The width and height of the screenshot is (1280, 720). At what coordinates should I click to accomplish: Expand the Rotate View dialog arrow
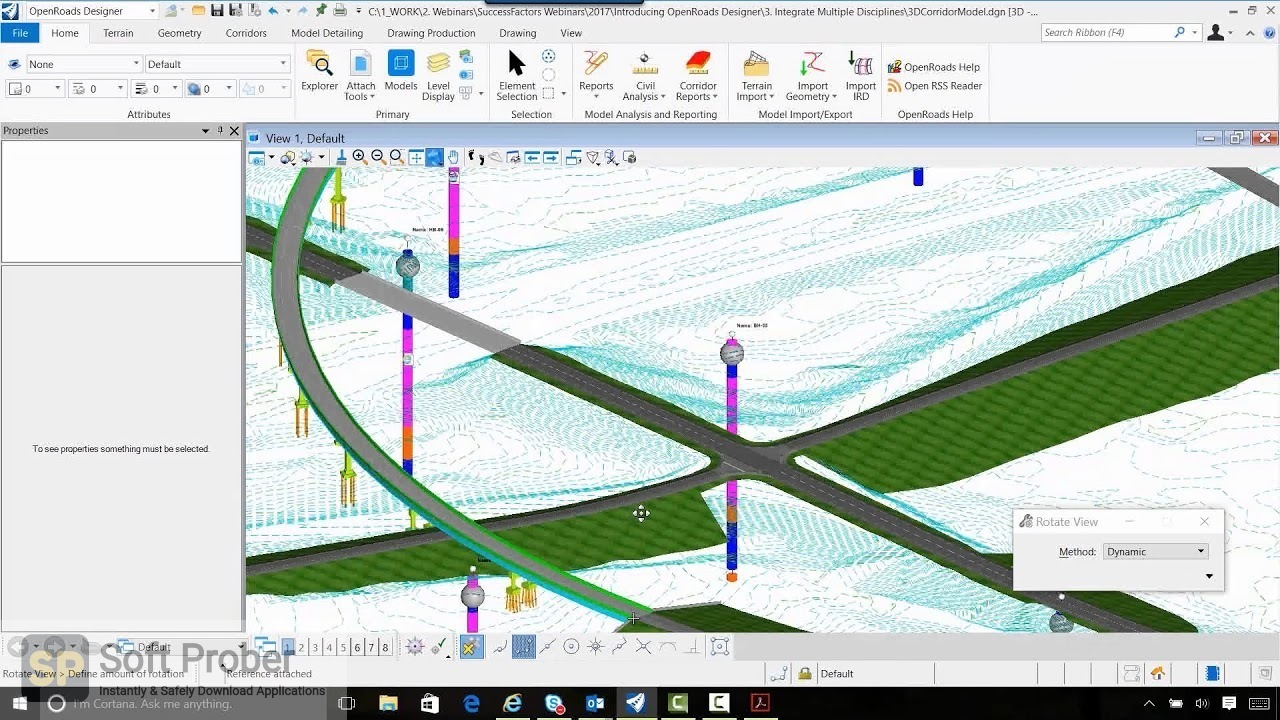click(1209, 576)
